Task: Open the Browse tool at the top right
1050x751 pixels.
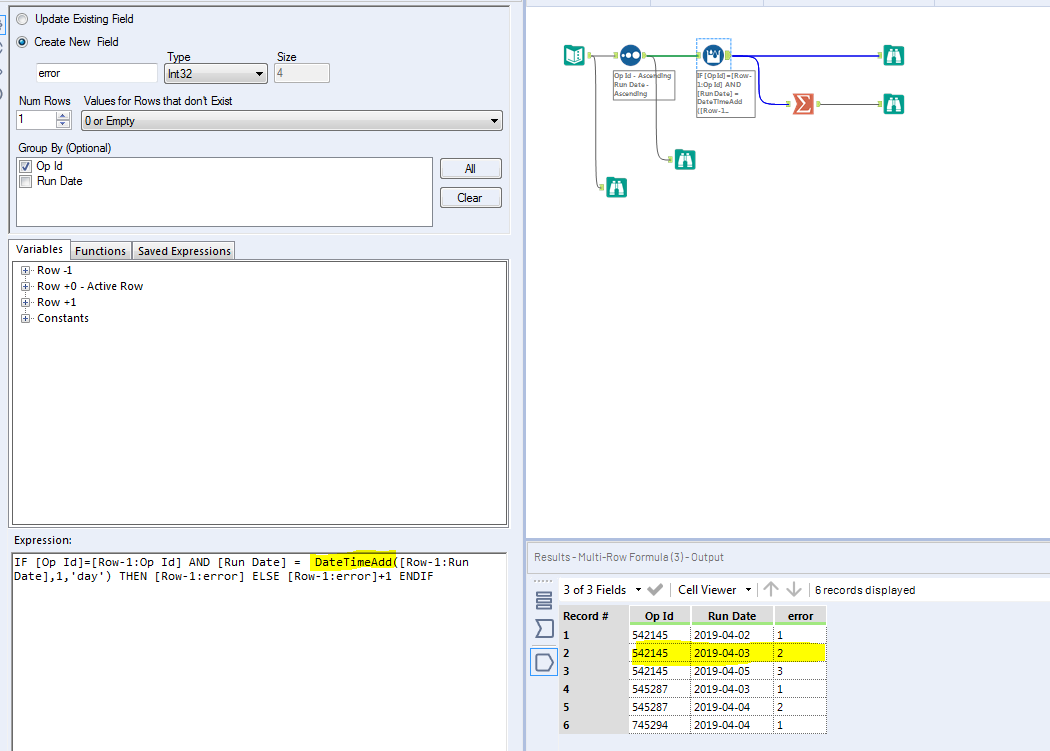Action: 893,55
